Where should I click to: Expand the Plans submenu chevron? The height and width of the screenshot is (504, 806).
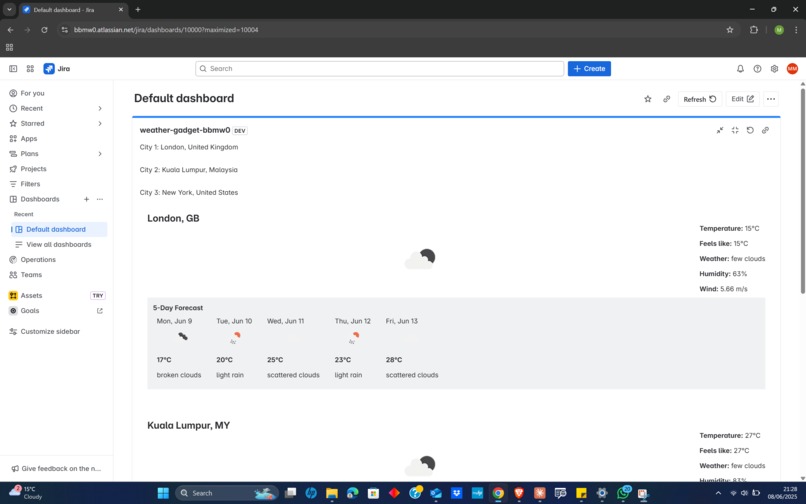click(x=100, y=154)
